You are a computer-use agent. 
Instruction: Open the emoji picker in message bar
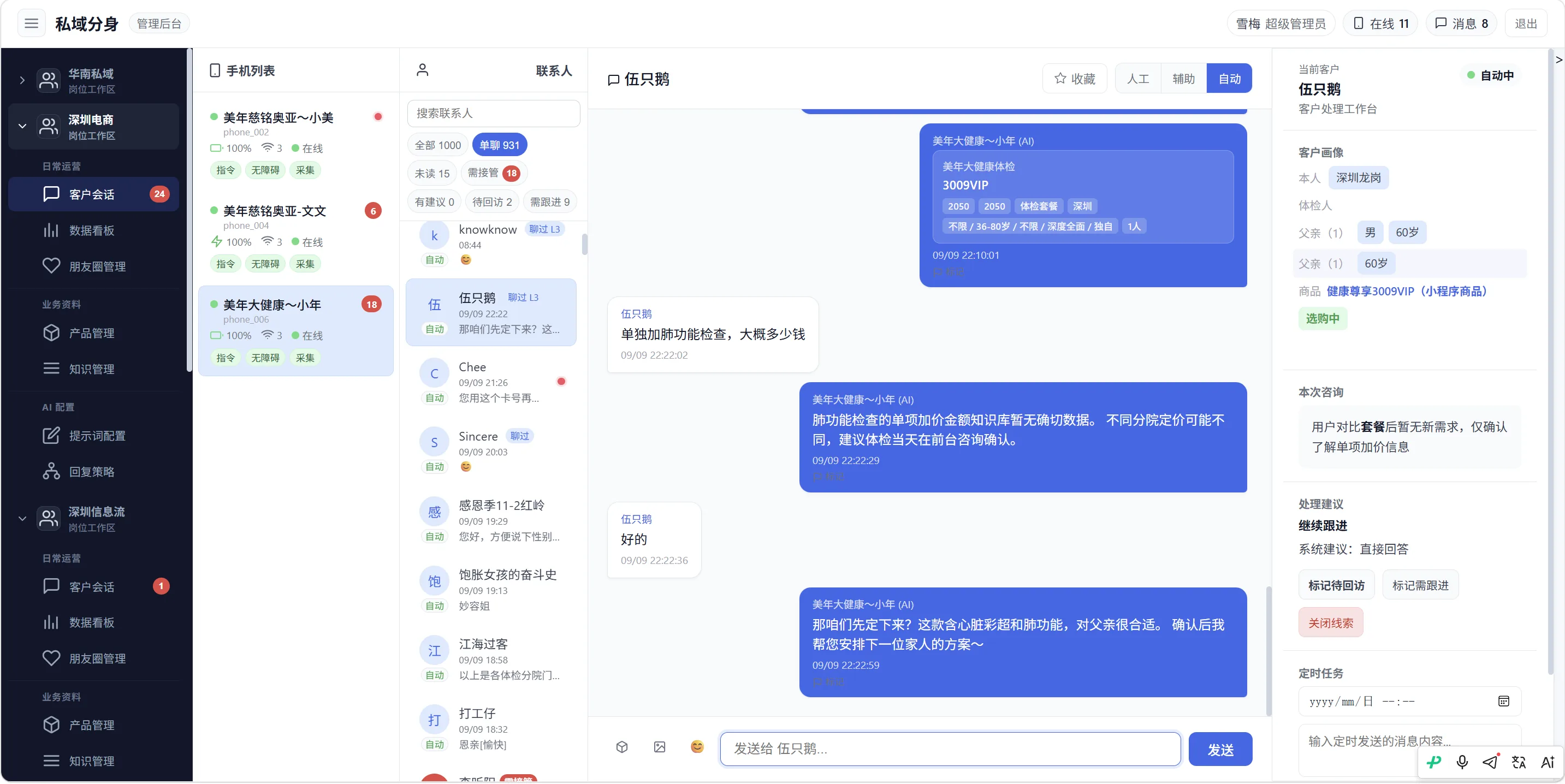tap(697, 747)
